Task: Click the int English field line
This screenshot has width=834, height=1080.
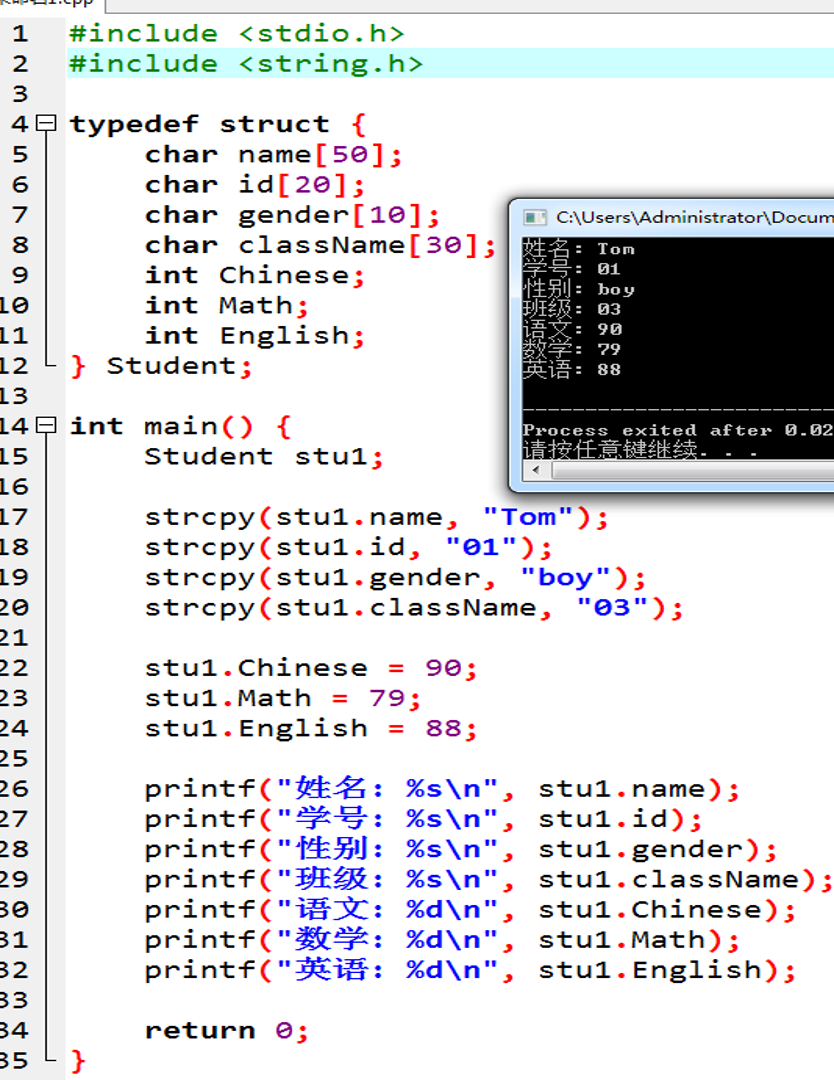Action: (x=255, y=335)
